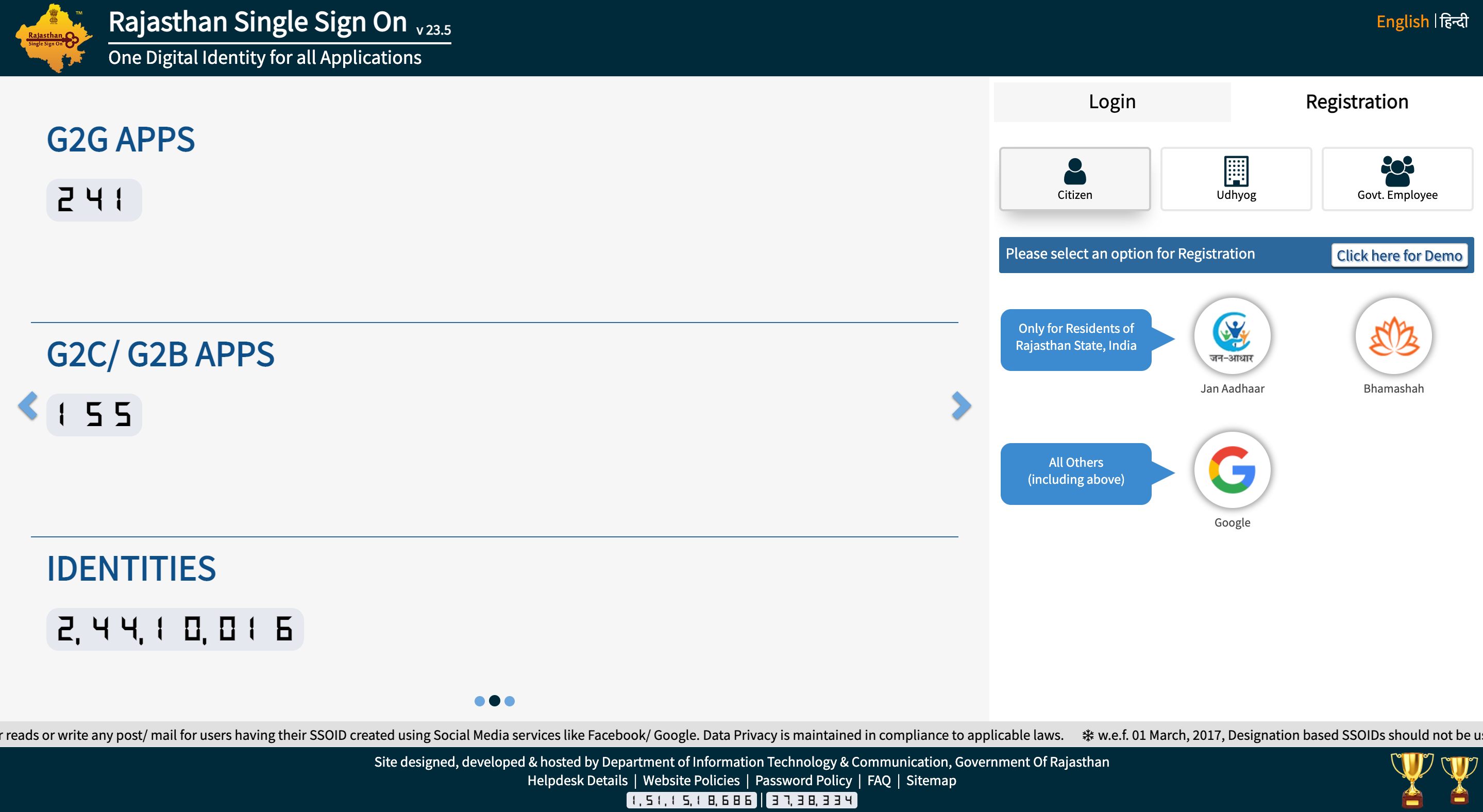Select the third carousel dot
1483x812 pixels.
(x=510, y=701)
